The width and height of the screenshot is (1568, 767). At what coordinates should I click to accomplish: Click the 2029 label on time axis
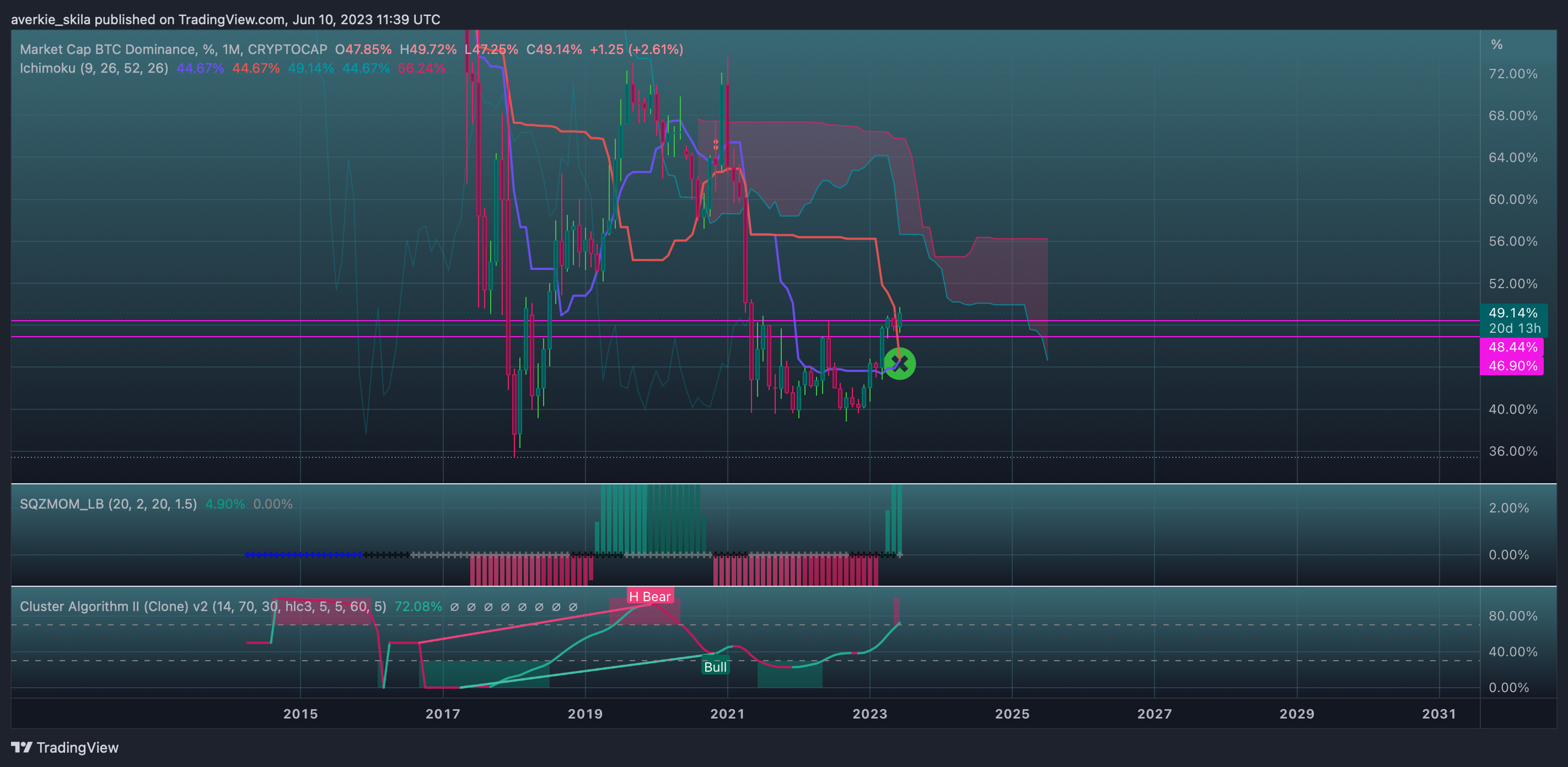pos(1297,714)
